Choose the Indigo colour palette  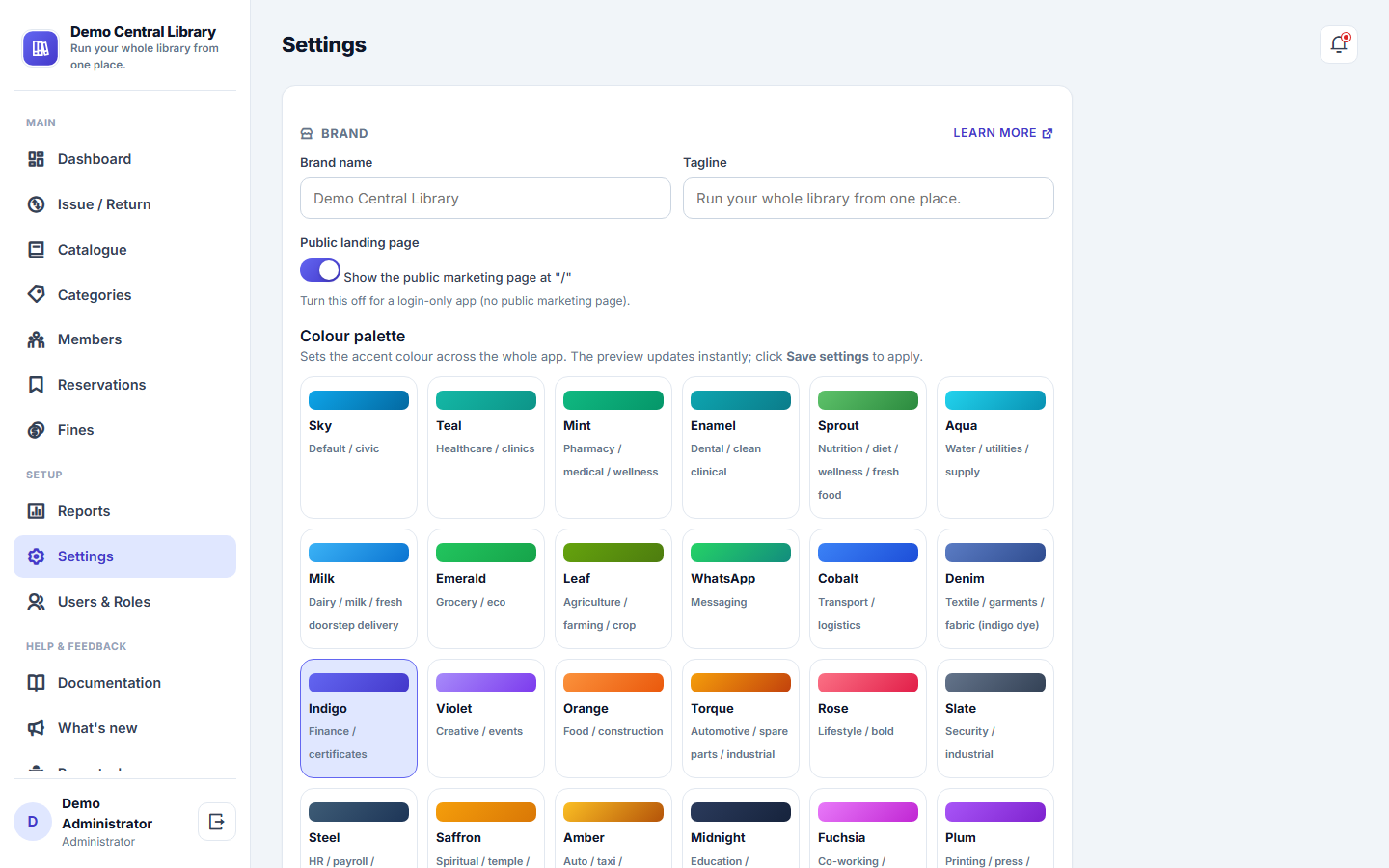(359, 719)
